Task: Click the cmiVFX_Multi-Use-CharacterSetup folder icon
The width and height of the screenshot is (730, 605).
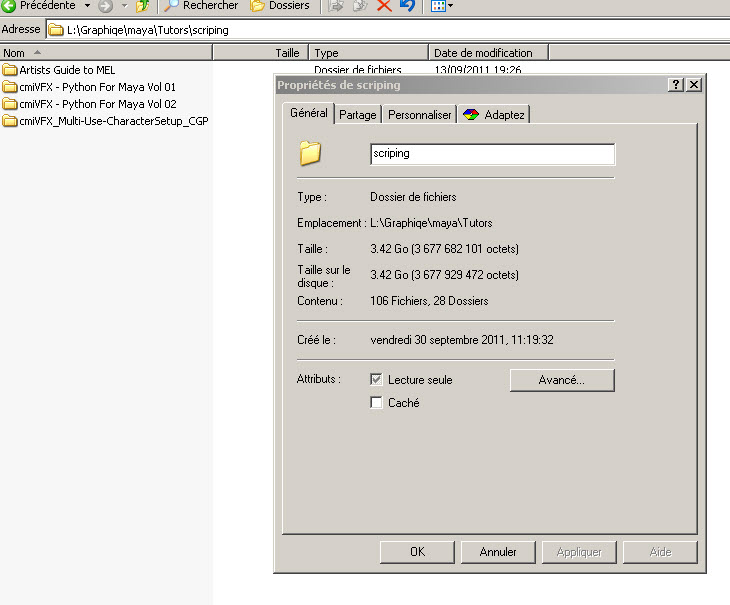Action: pyautogui.click(x=9, y=121)
